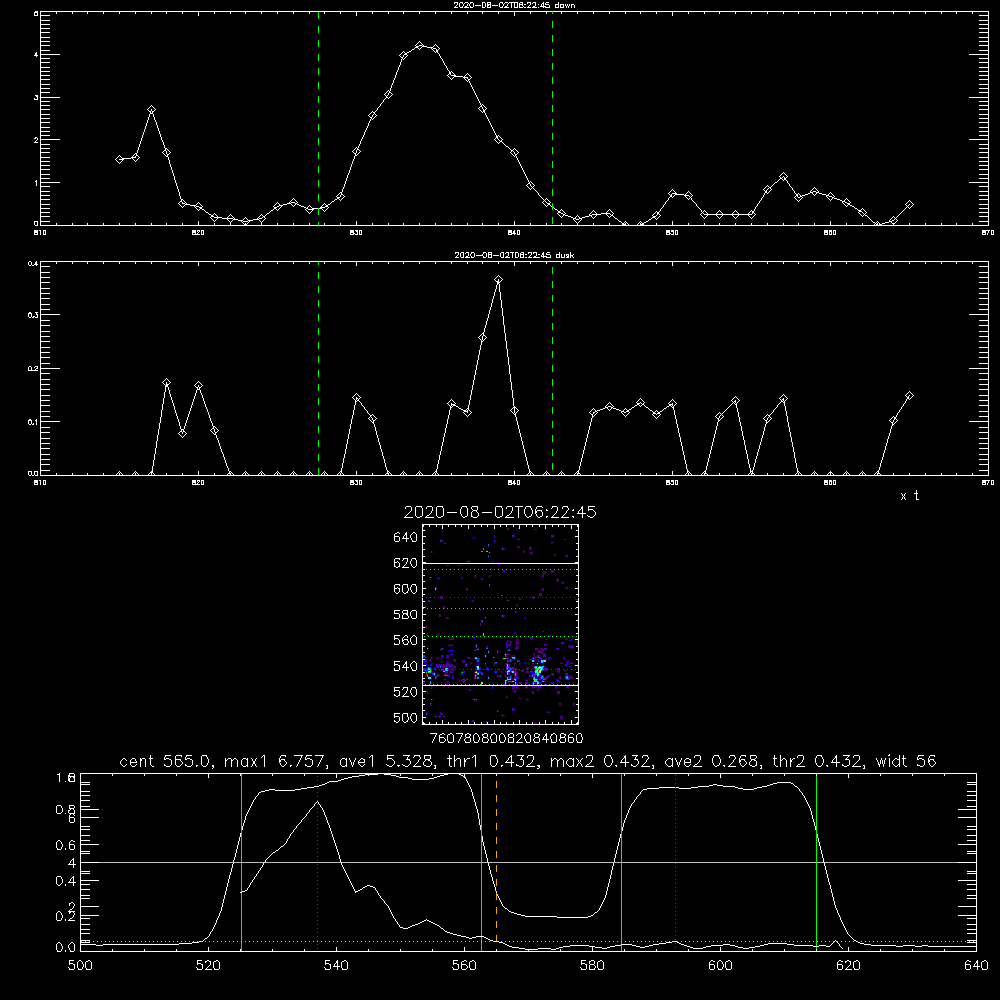This screenshot has height=1000, width=1000.
Task: Click the 'x t' label below dusk plot
Action: (x=909, y=496)
